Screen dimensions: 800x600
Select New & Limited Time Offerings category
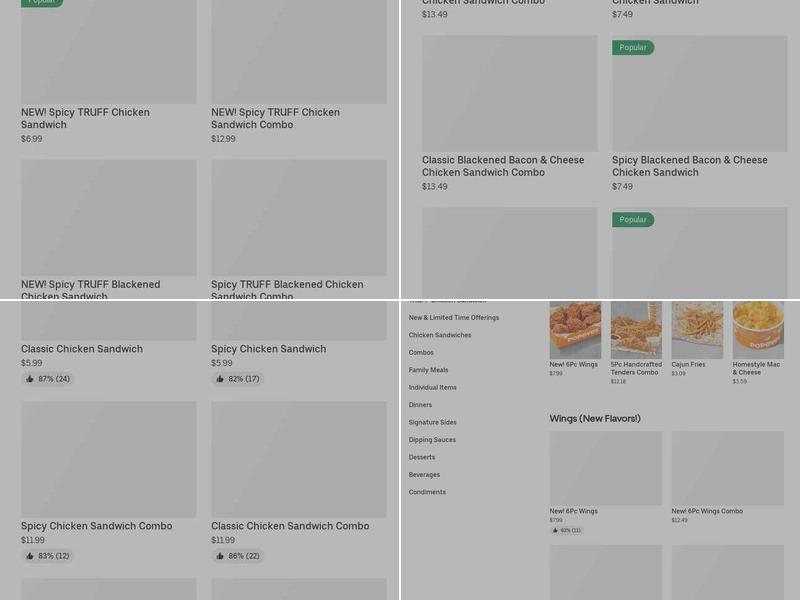click(454, 318)
